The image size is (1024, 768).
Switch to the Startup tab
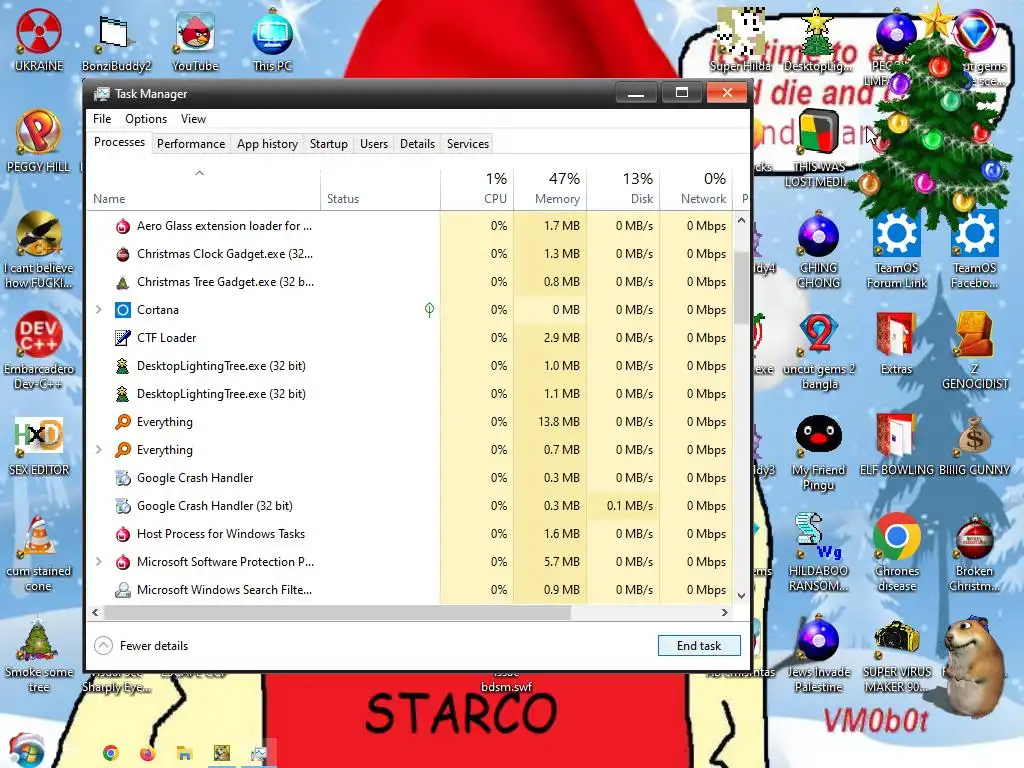point(328,144)
